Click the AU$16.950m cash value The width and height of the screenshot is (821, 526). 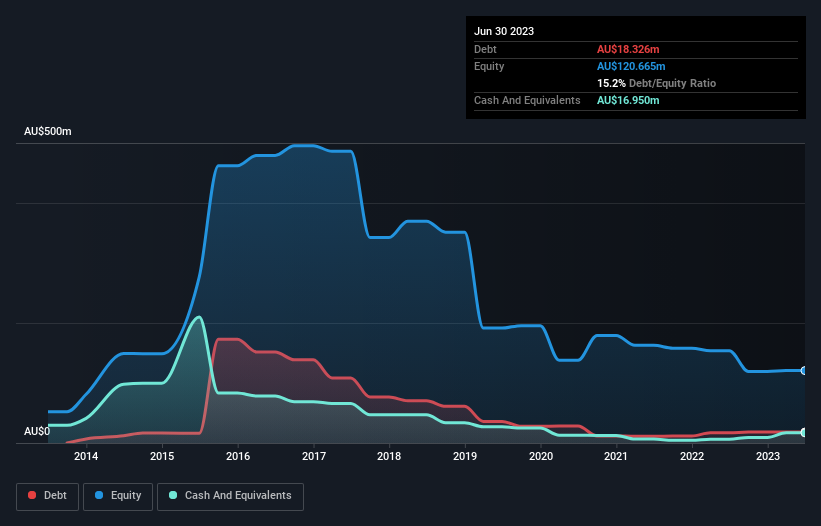[628, 100]
